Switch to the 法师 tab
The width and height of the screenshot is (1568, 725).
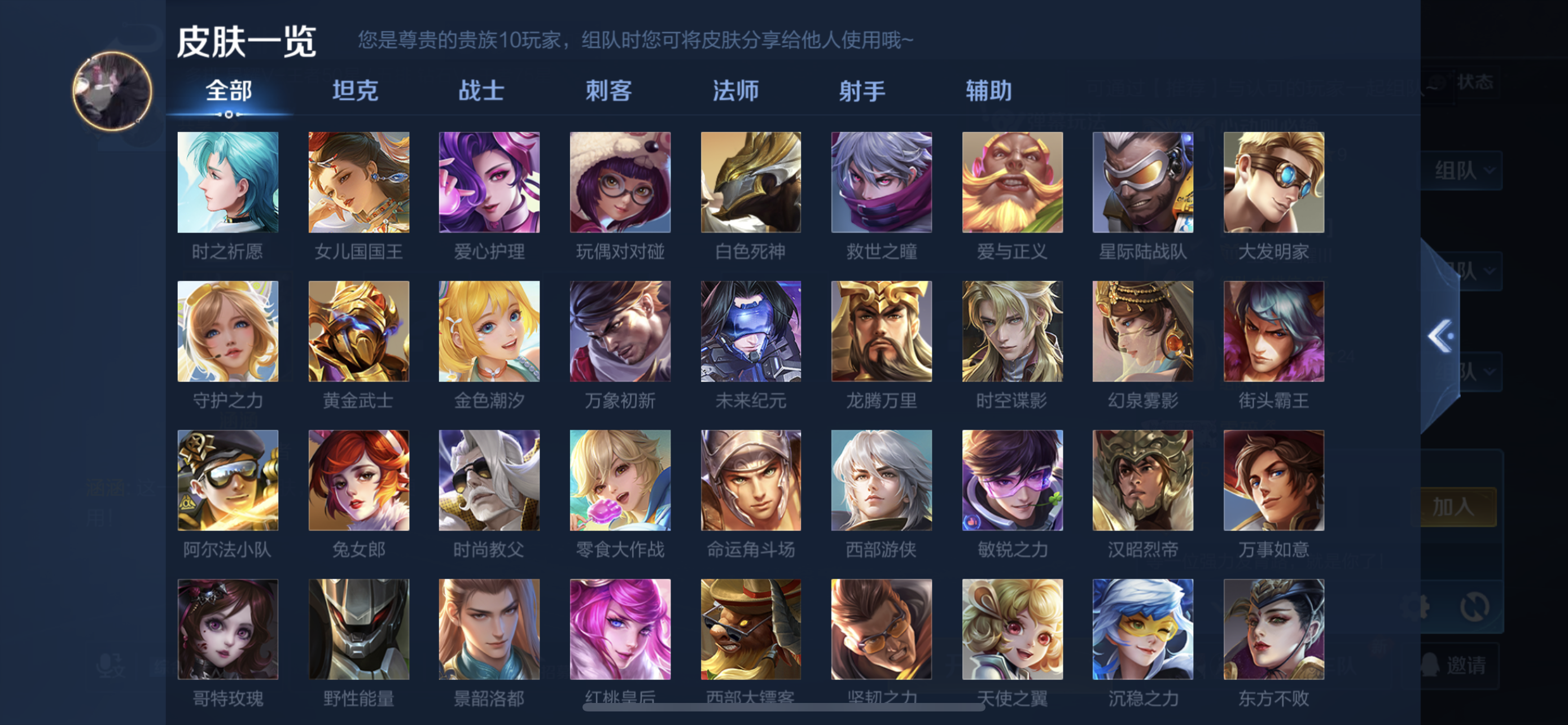735,91
